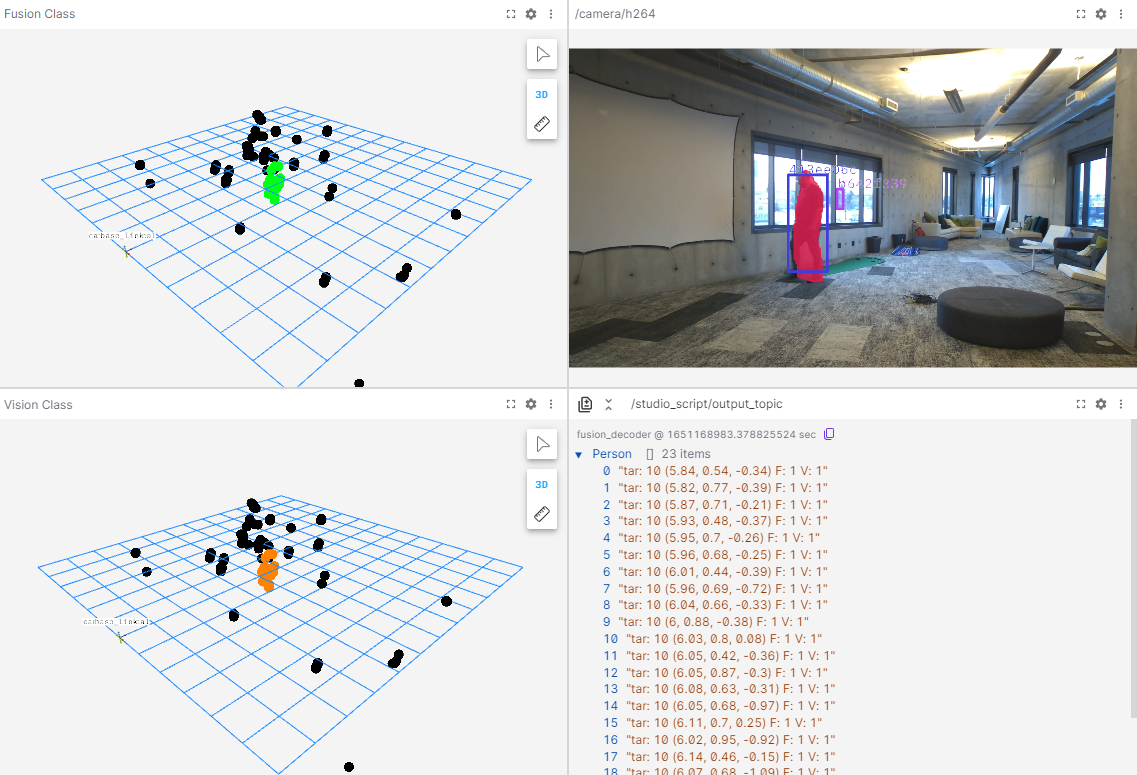The height and width of the screenshot is (775, 1137).
Task: Collapse the Person array tree node
Action: pos(579,454)
